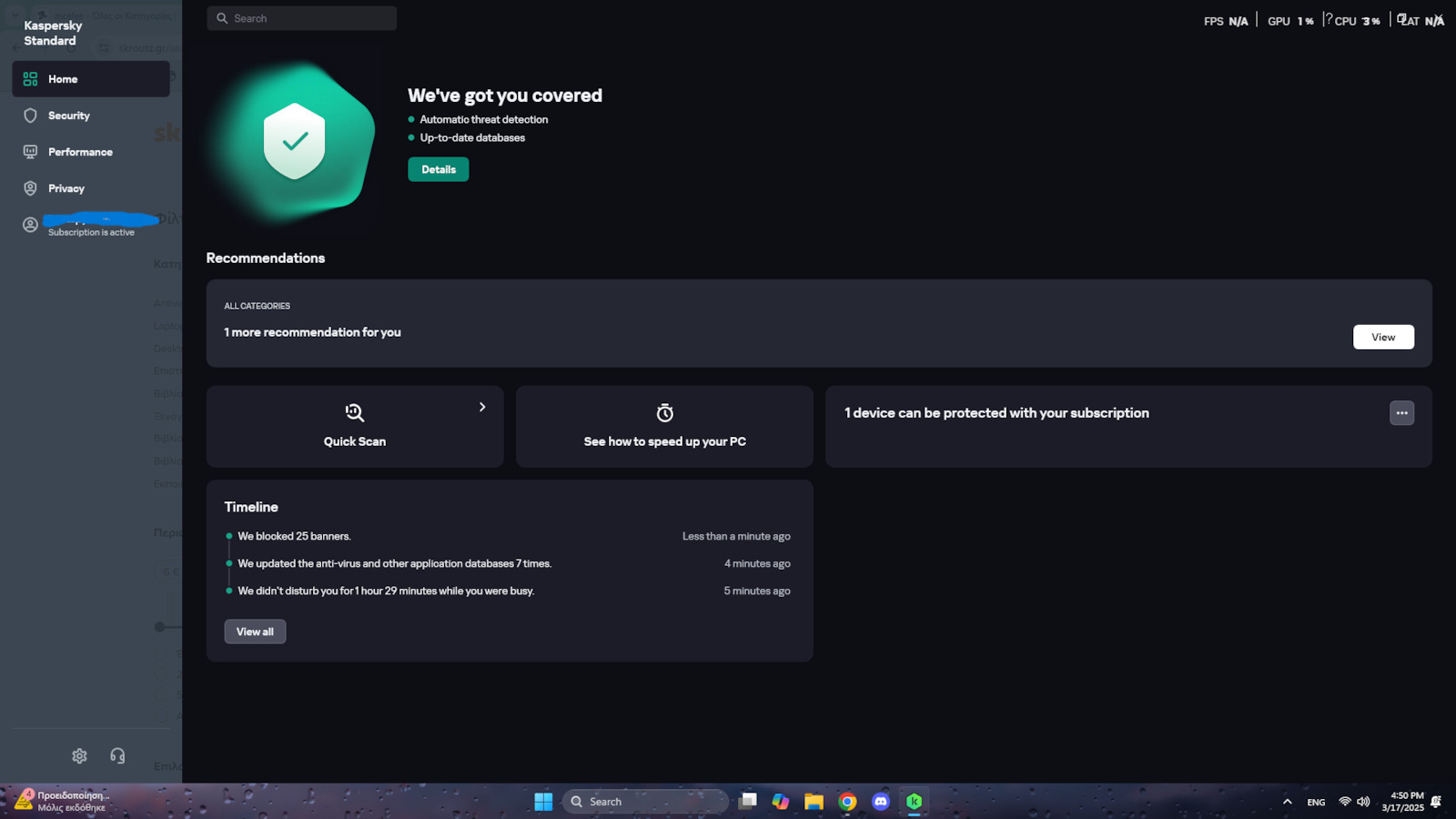The width and height of the screenshot is (1456, 819).
Task: Open the Security section
Action: (91, 116)
